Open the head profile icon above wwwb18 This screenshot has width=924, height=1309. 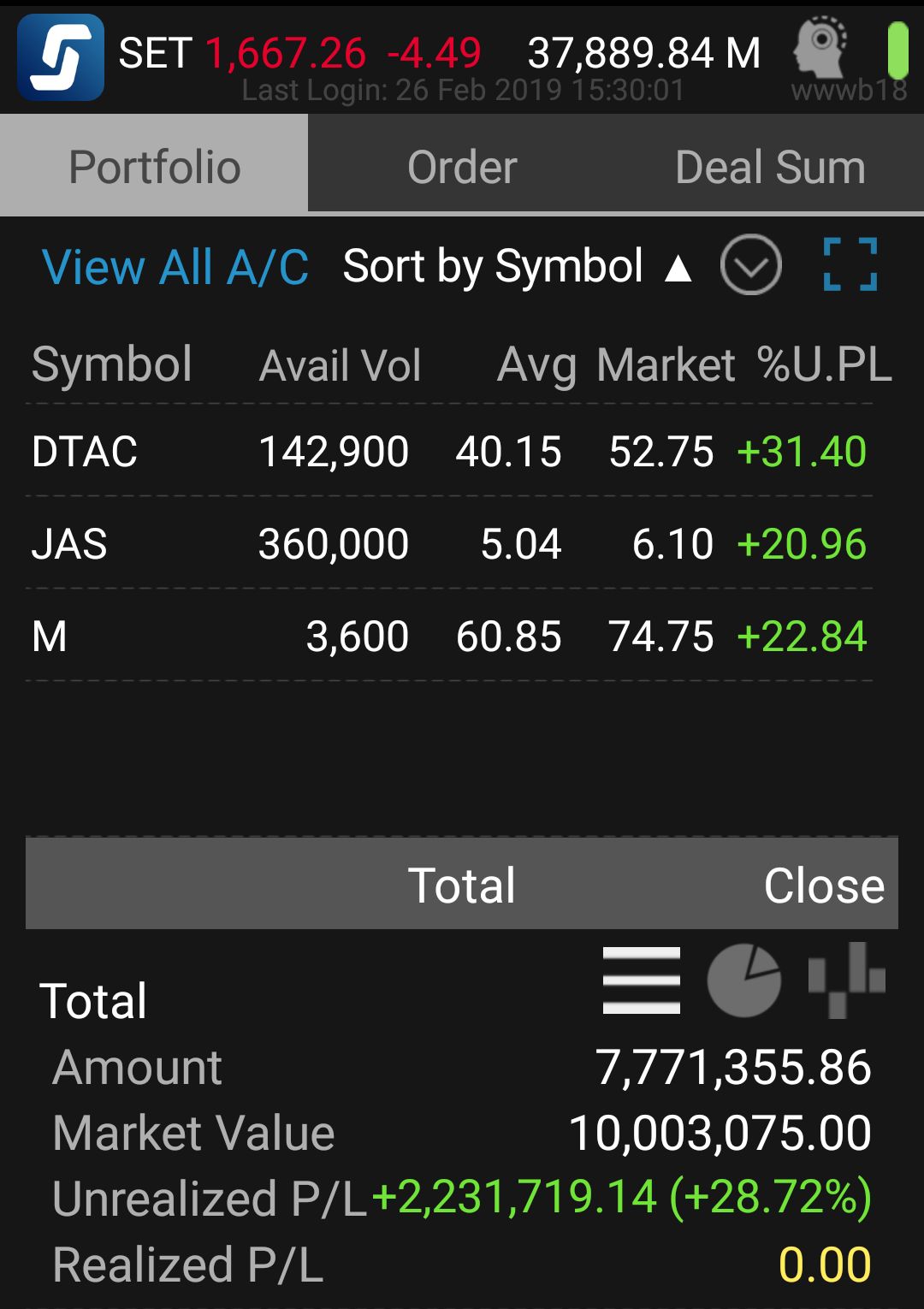(x=820, y=47)
